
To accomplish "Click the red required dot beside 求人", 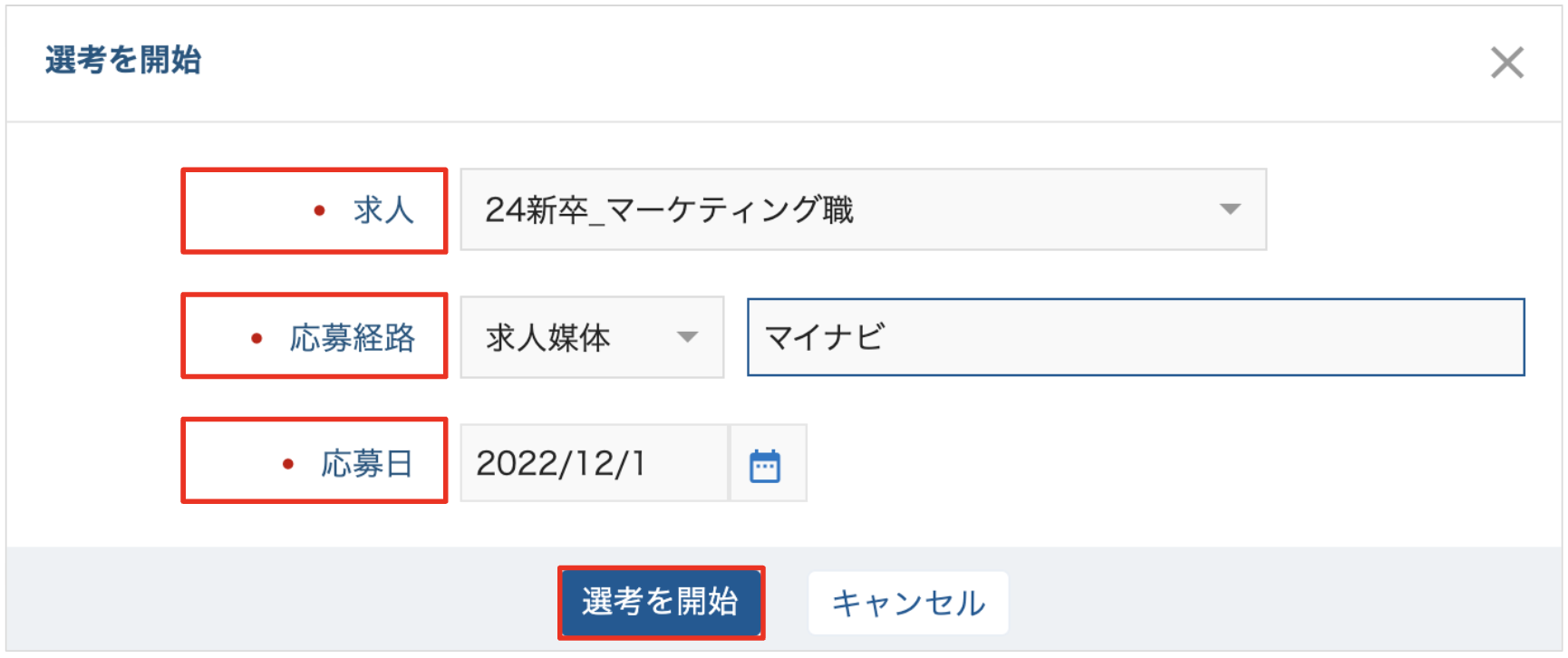I will tap(319, 211).
